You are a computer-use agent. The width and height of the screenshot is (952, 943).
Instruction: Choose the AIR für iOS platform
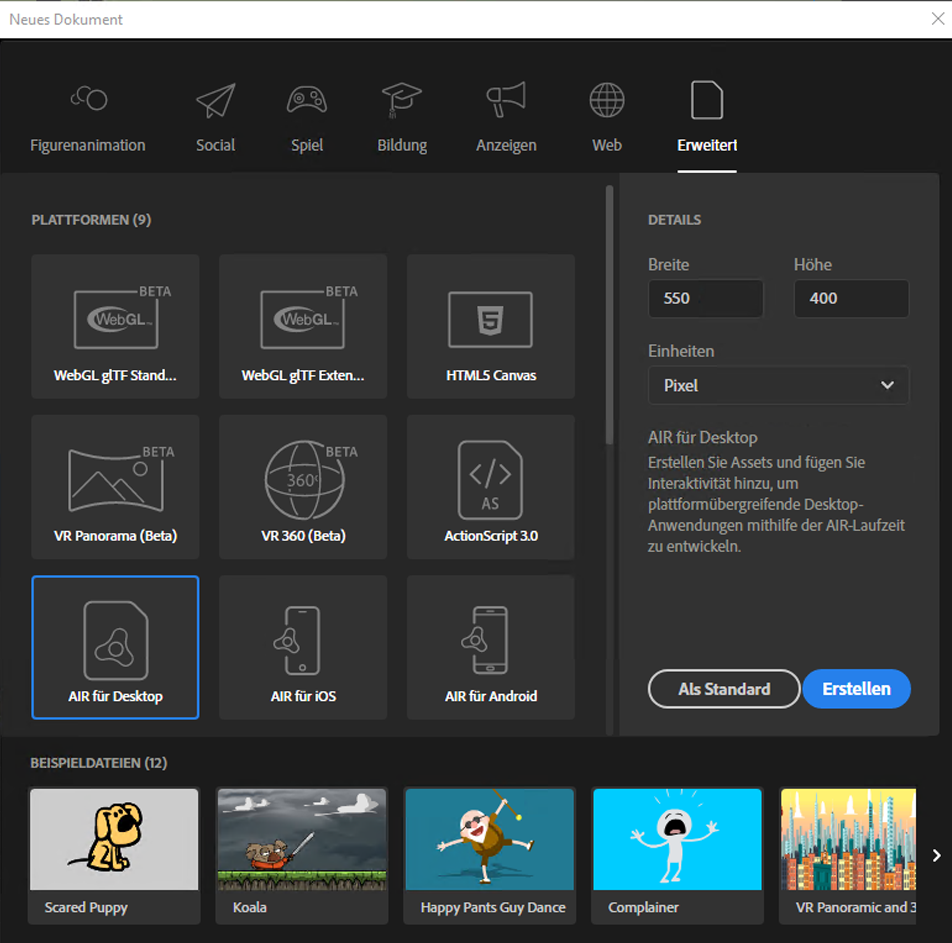(x=302, y=647)
